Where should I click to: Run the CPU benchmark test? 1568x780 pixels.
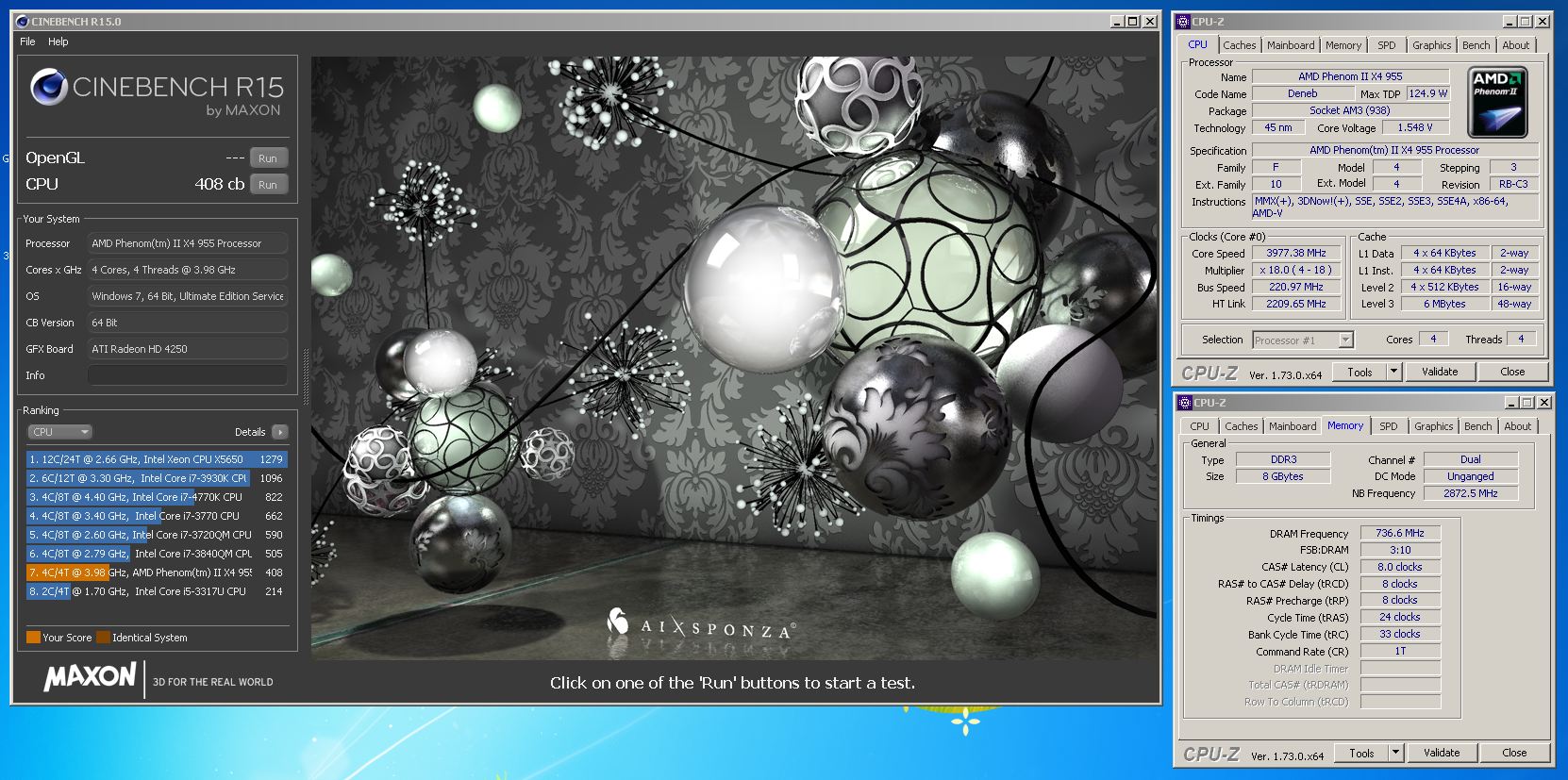tap(268, 185)
